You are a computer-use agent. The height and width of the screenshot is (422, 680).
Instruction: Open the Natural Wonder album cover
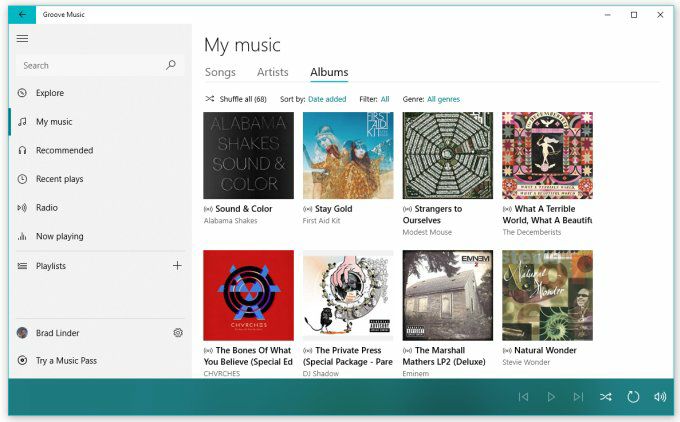pos(547,295)
